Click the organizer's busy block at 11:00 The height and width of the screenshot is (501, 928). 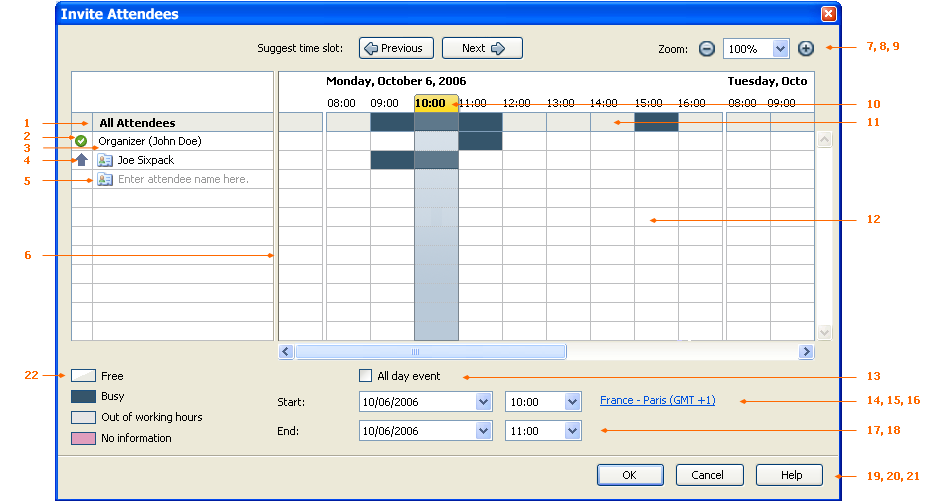click(481, 141)
